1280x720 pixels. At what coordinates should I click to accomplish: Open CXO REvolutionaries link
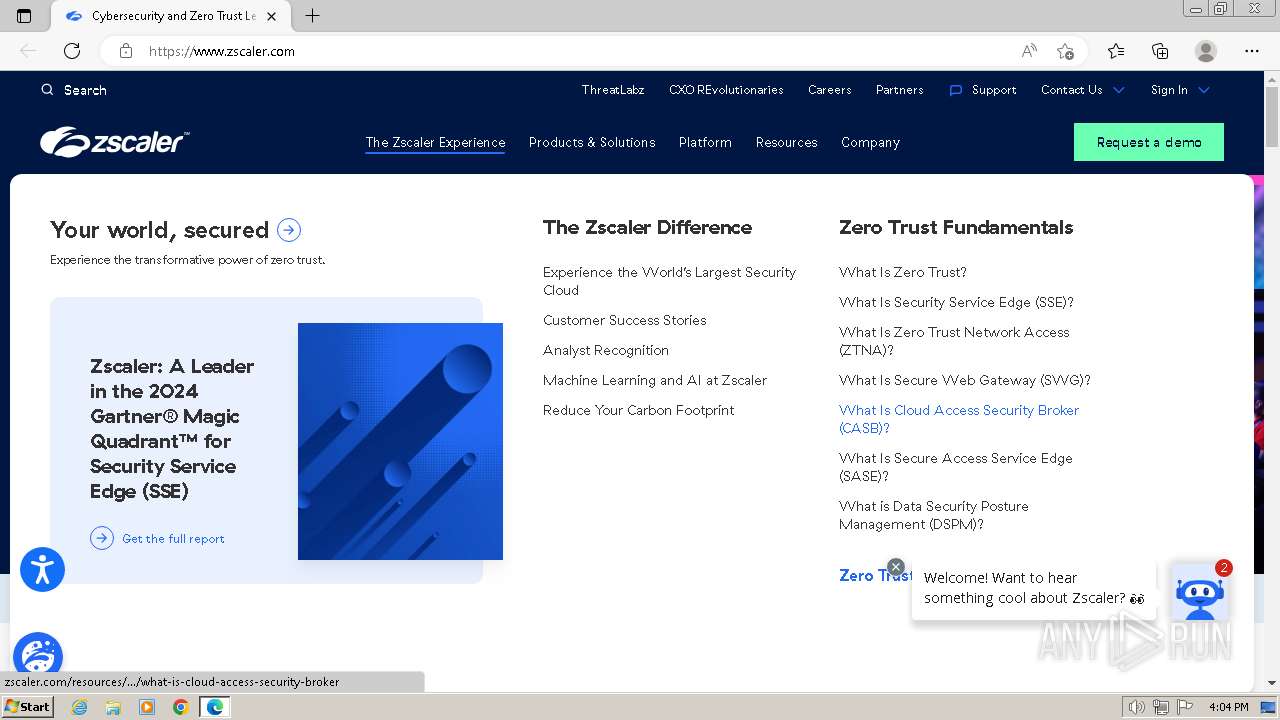pos(726,90)
